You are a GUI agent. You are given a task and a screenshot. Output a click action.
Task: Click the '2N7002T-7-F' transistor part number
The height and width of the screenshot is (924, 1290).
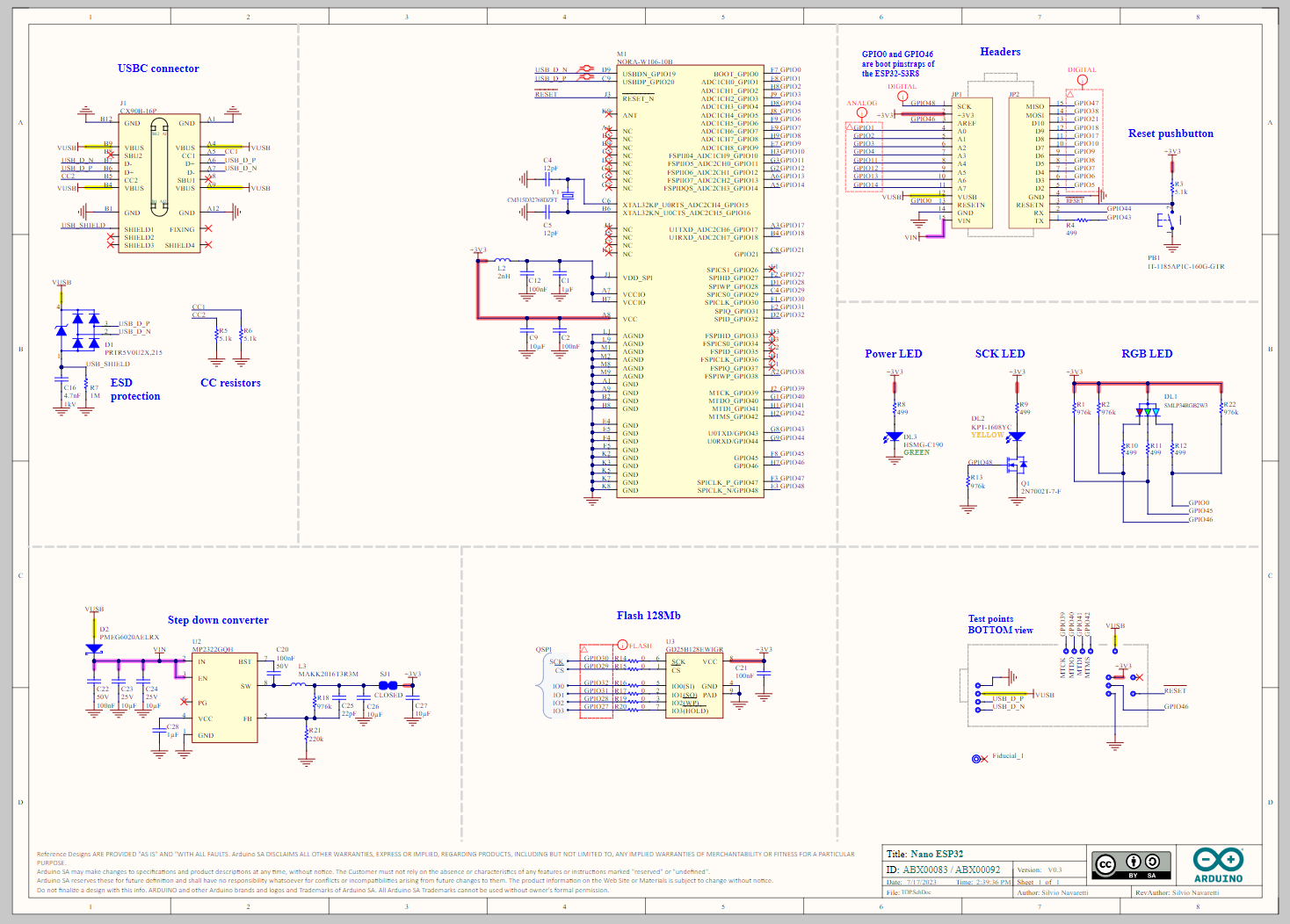tap(1040, 492)
